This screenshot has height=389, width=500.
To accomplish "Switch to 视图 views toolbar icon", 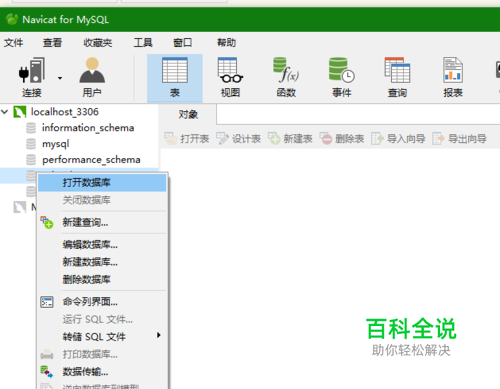I will (x=230, y=77).
